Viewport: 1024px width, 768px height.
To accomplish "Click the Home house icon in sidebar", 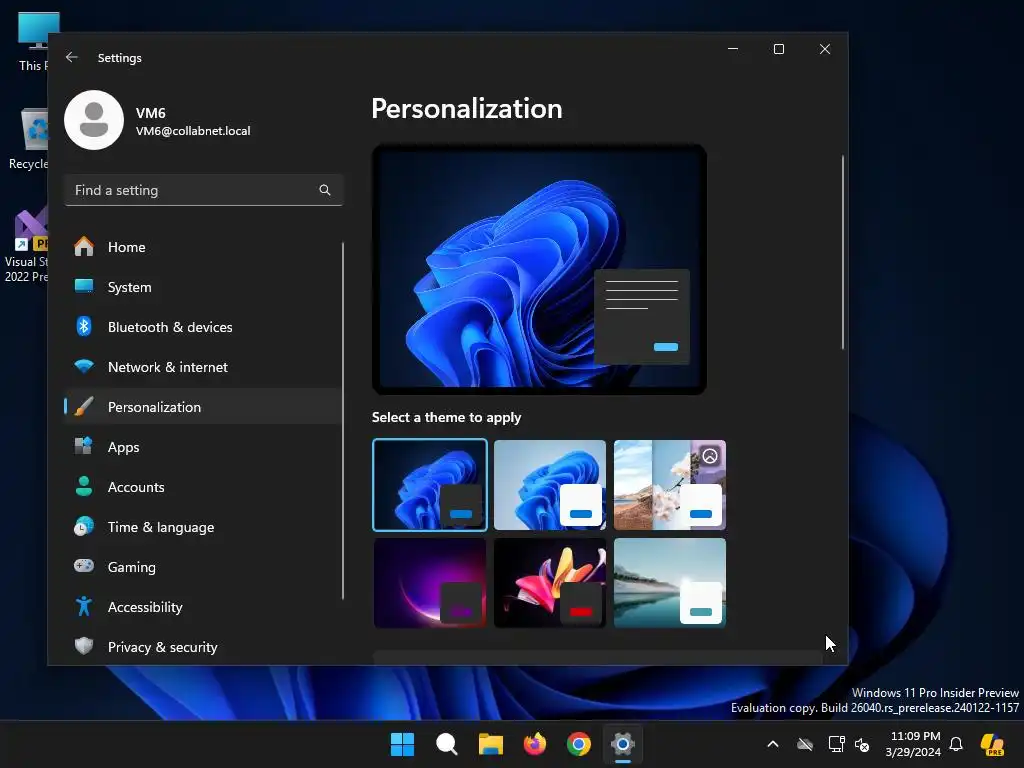I will pos(84,247).
